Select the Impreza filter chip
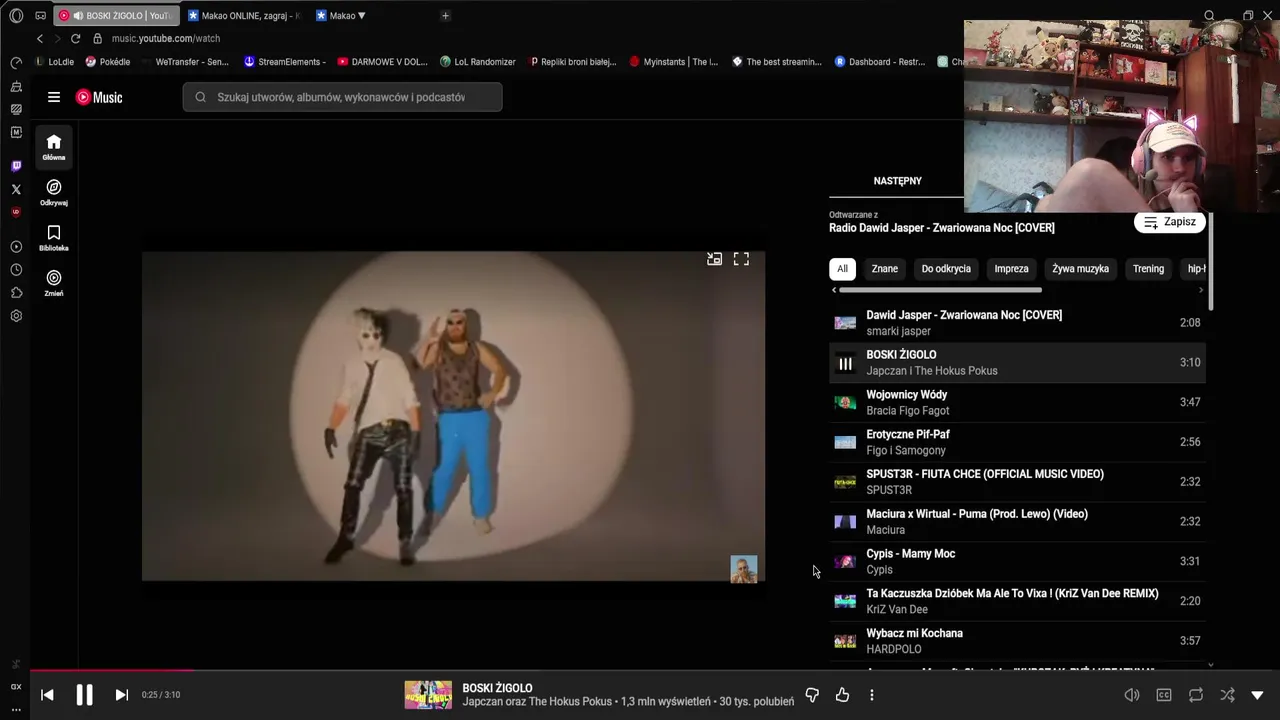Viewport: 1280px width, 720px height. click(x=1011, y=269)
